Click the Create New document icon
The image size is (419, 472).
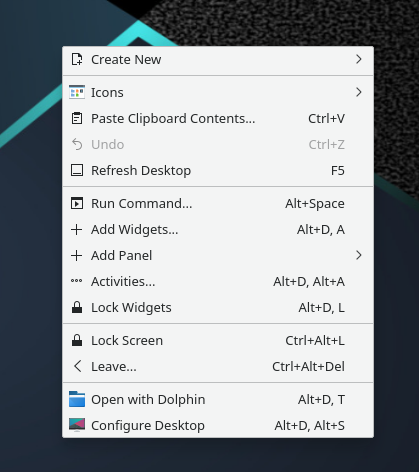[77, 59]
